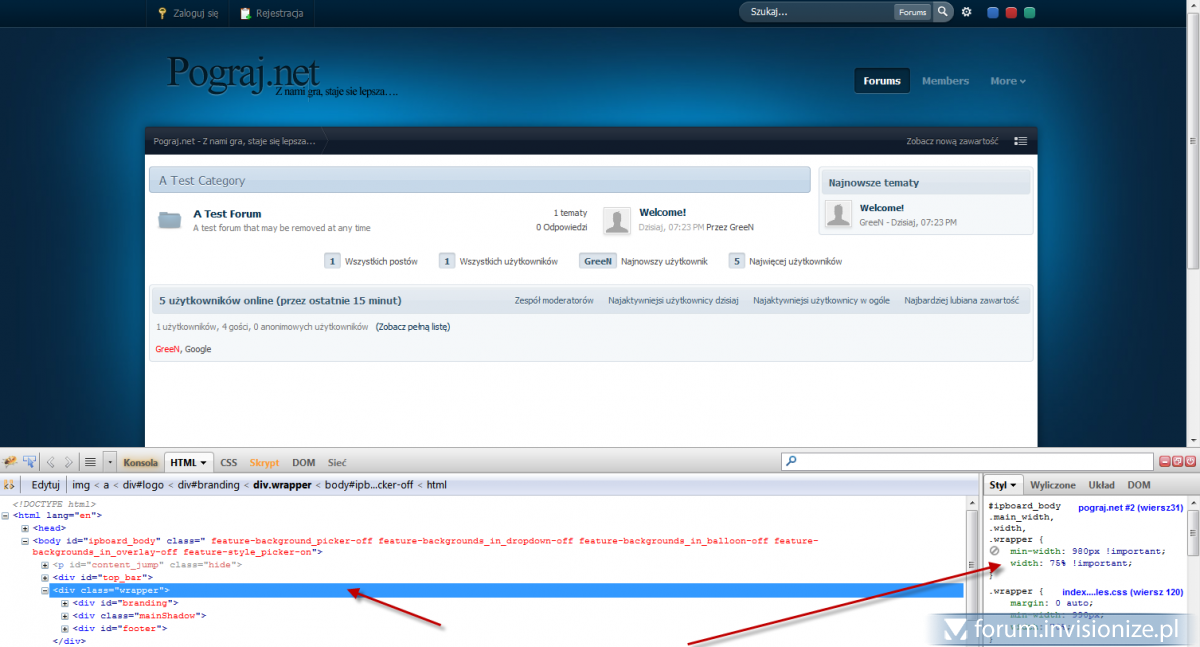
Task: Open the dropdown arrow beside the list icon
Action: (x=109, y=462)
